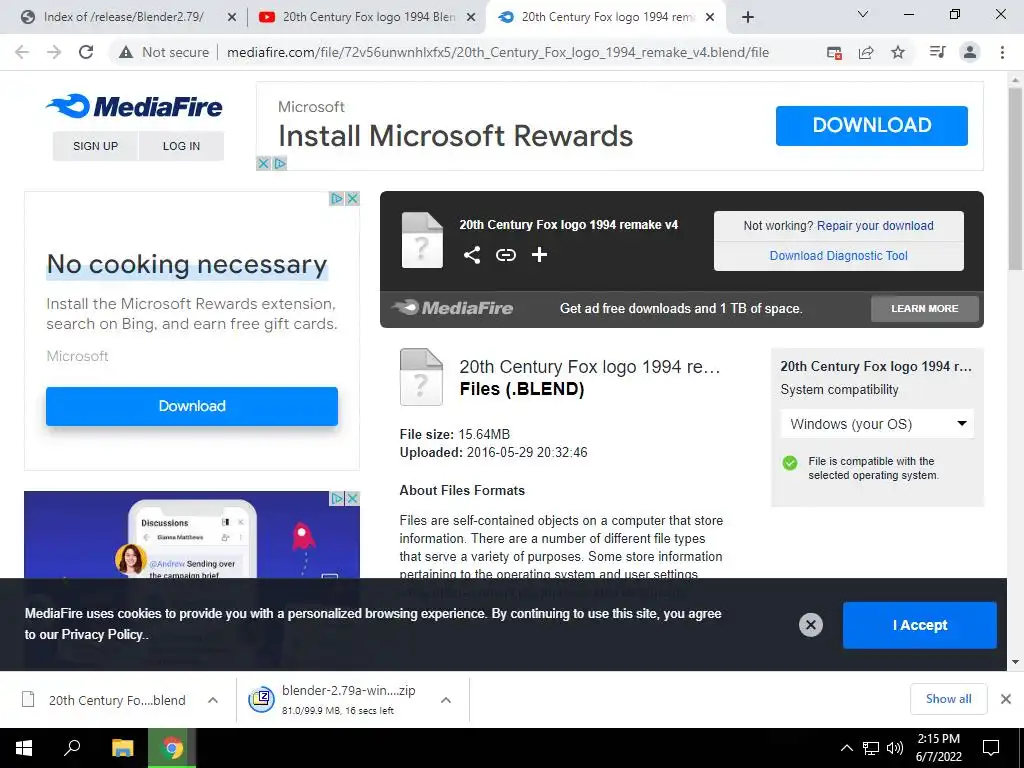Image resolution: width=1024 pixels, height=768 pixels.
Task: Click the LEARN MORE button
Action: pyautogui.click(x=925, y=308)
